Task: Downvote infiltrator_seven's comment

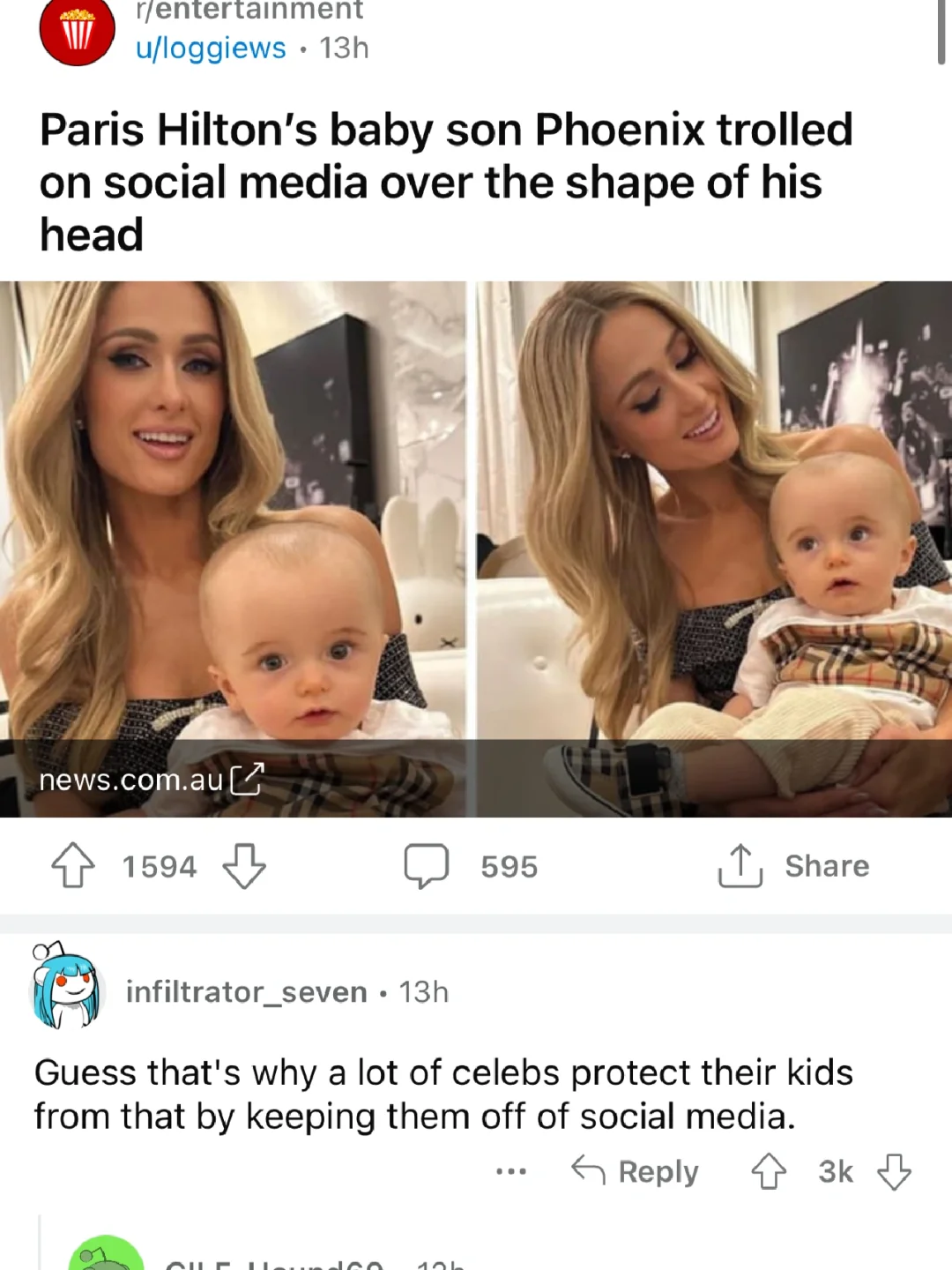Action: pyautogui.click(x=895, y=1172)
